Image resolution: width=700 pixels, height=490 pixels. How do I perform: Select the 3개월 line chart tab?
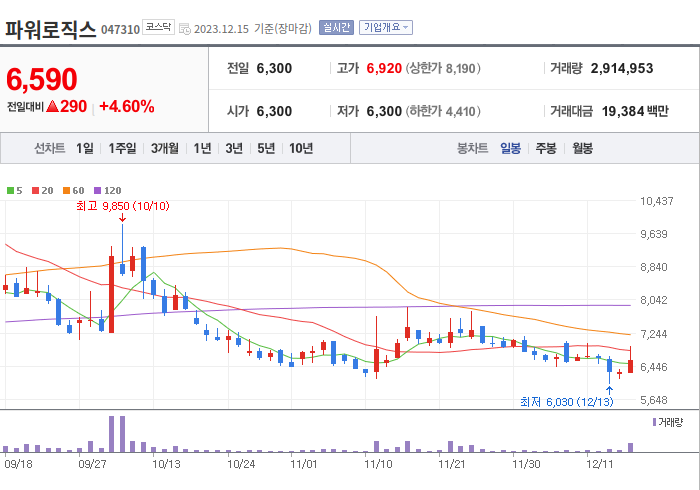pos(165,148)
